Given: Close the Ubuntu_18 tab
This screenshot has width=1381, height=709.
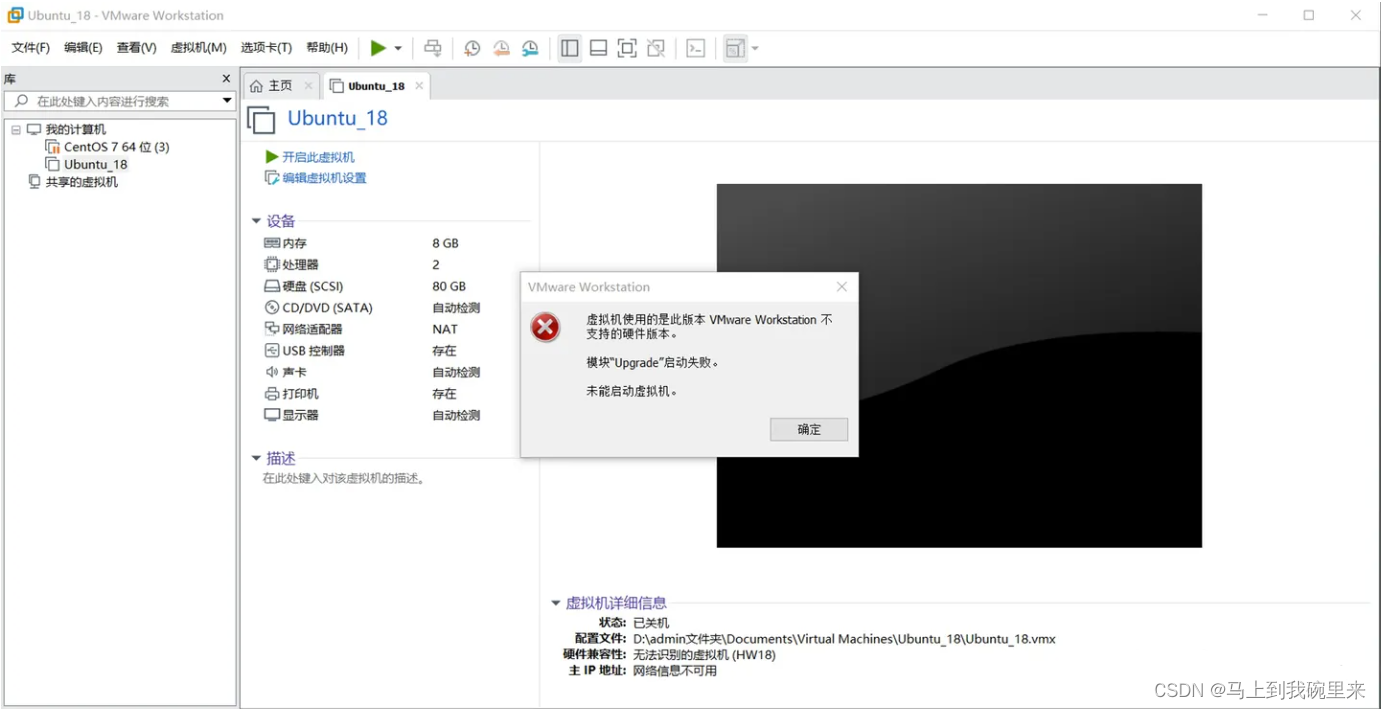Looking at the screenshot, I should (x=419, y=86).
